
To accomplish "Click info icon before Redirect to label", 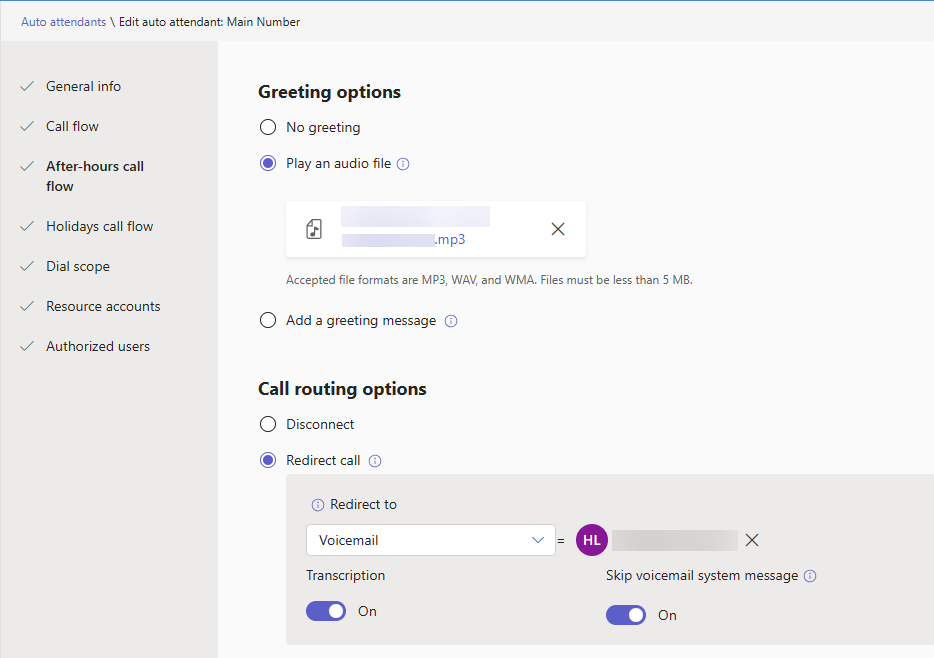I will tap(318, 505).
